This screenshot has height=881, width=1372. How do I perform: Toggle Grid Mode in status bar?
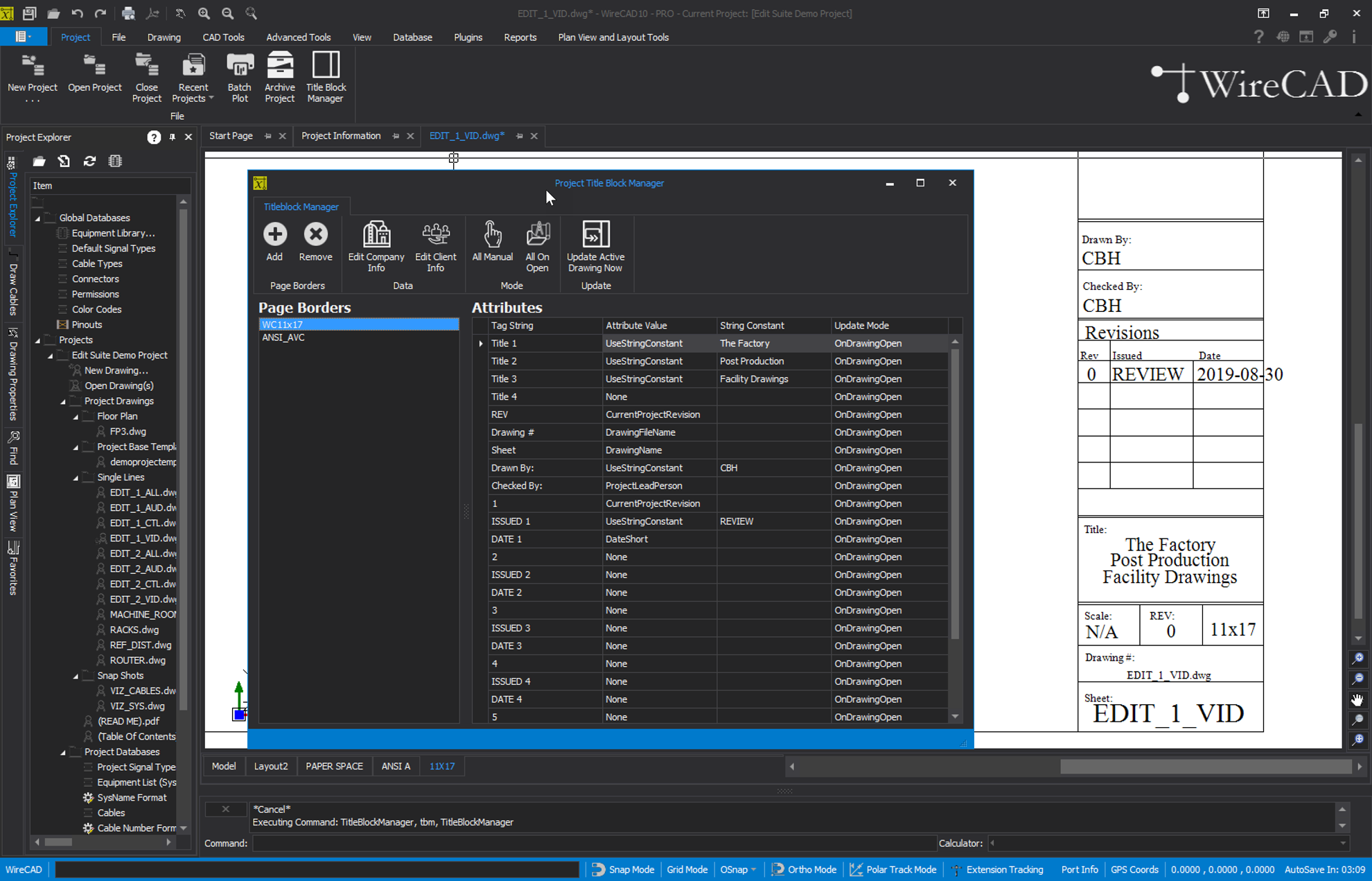click(x=687, y=869)
